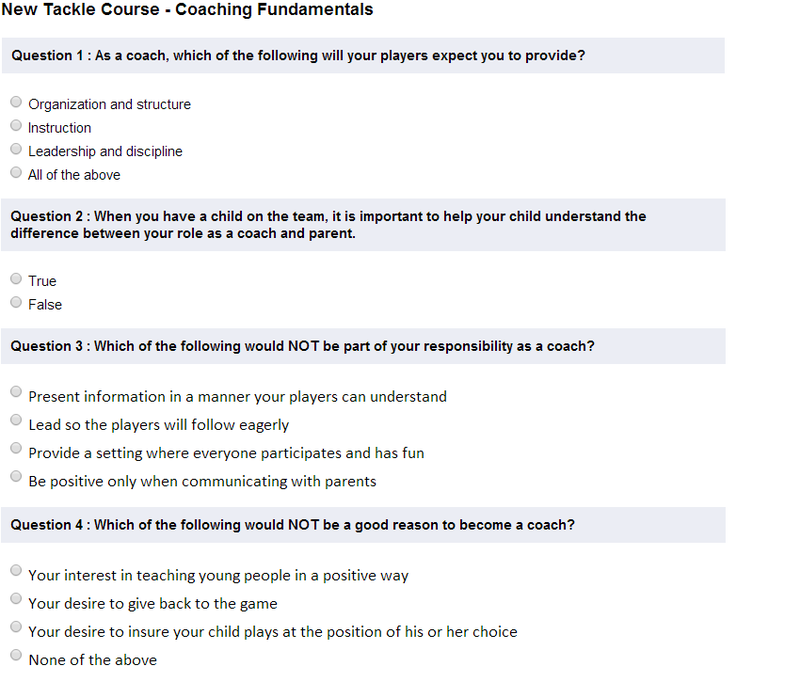
Task: Select 'Provide a setting where everyone participates'
Action: 16,448
